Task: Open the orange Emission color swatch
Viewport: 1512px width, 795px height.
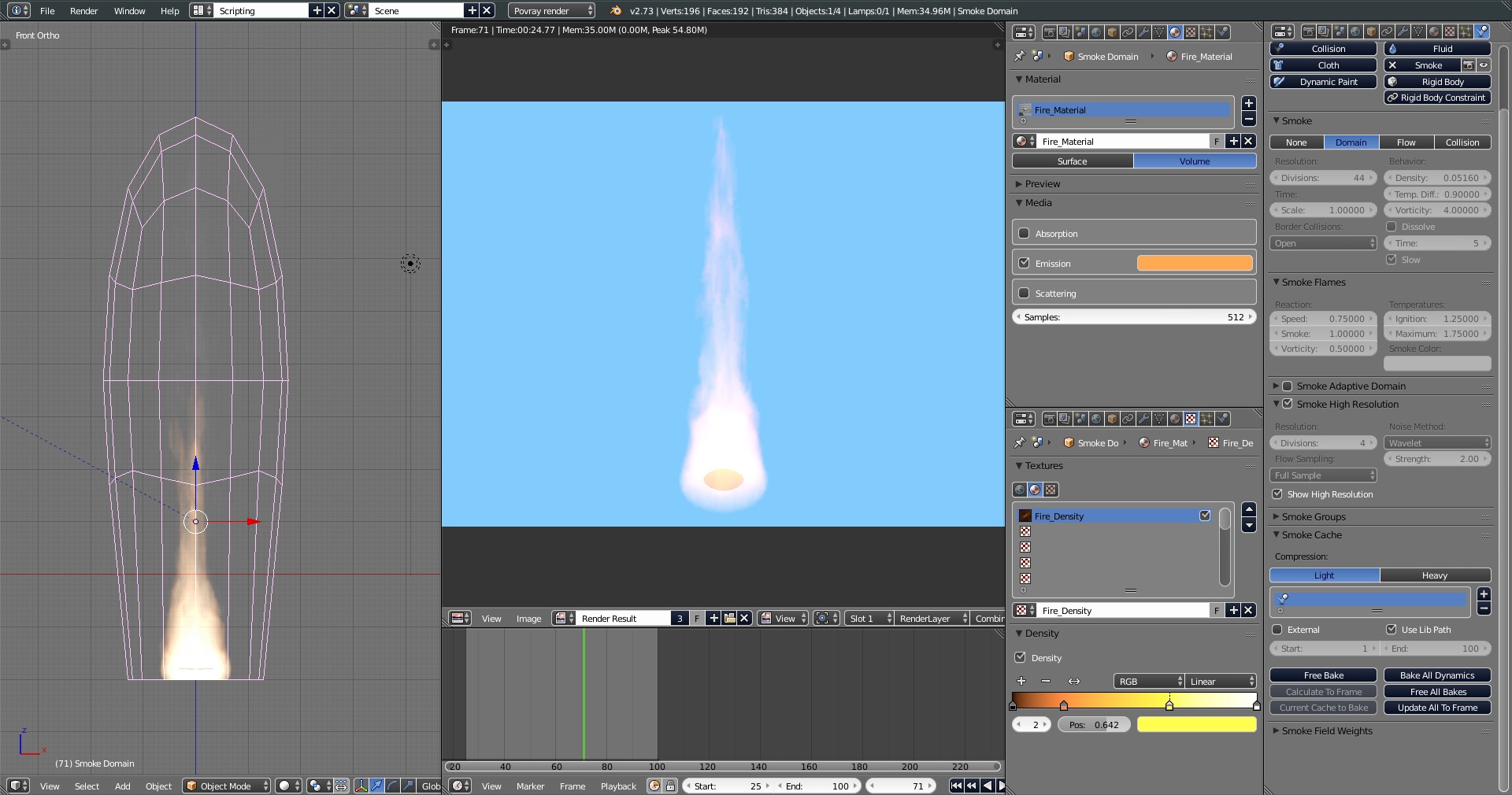Action: point(1194,264)
